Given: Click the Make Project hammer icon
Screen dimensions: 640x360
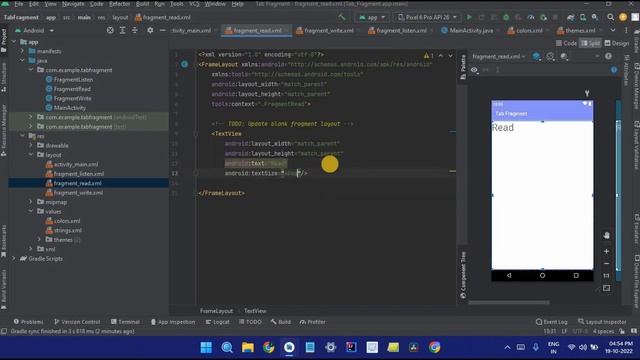Looking at the screenshot, I should 342,17.
